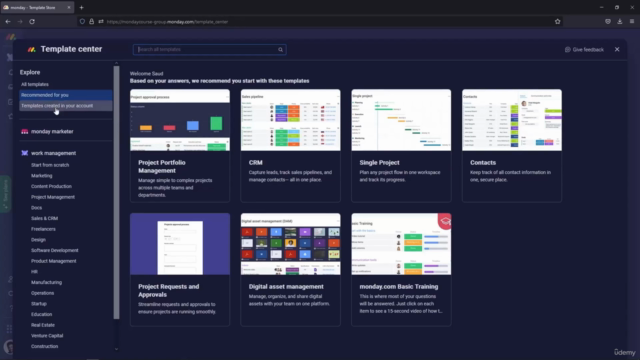Select the Manufacturing category
The image size is (640, 360).
(x=47, y=282)
